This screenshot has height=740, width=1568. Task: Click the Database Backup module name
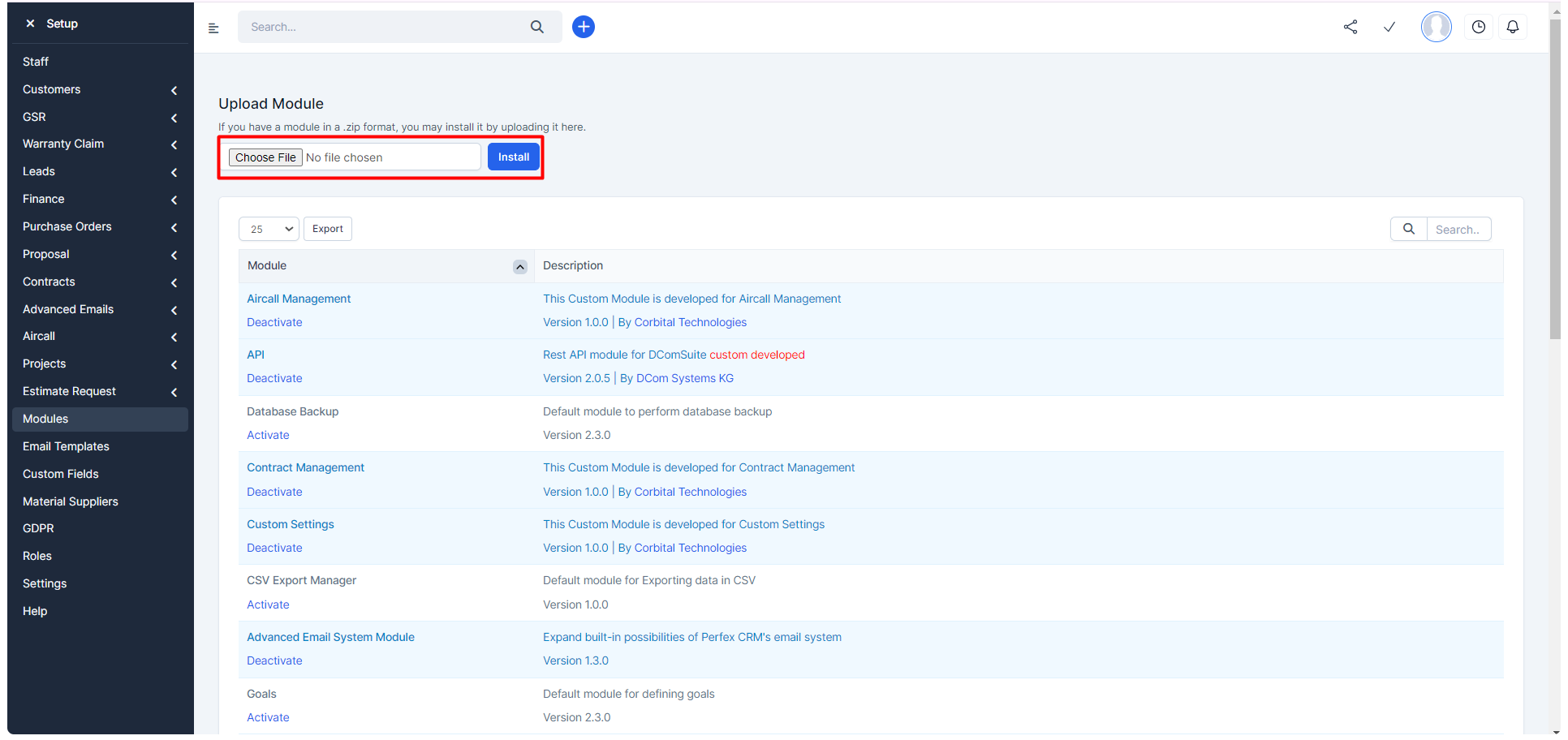tap(293, 411)
